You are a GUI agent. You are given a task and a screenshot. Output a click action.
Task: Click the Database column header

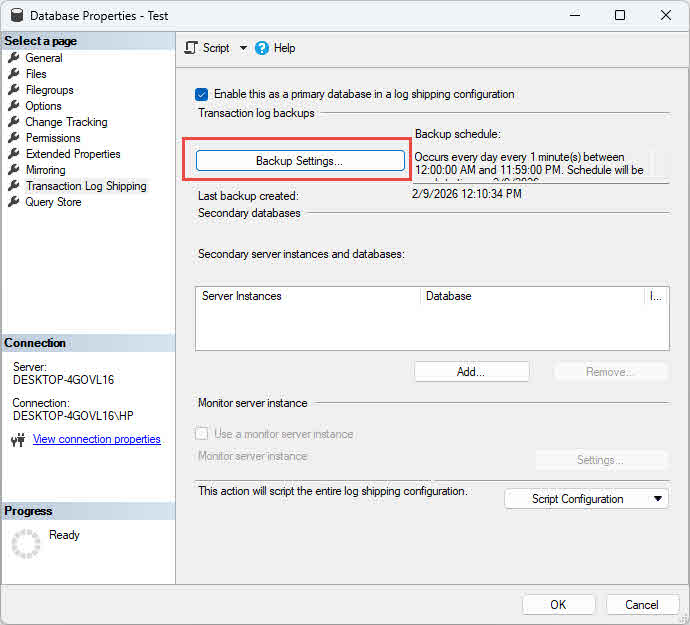(x=532, y=296)
